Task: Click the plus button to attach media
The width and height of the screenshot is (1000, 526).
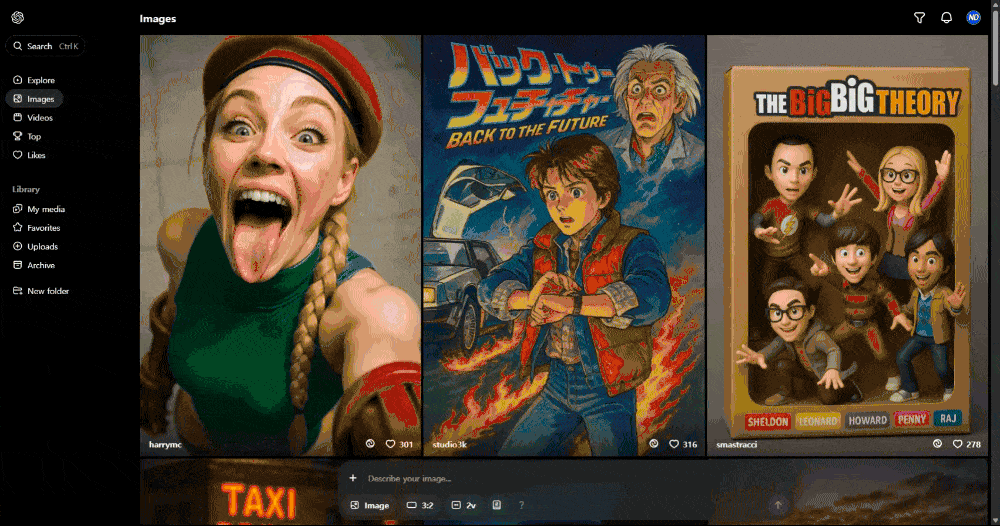Action: [x=353, y=478]
